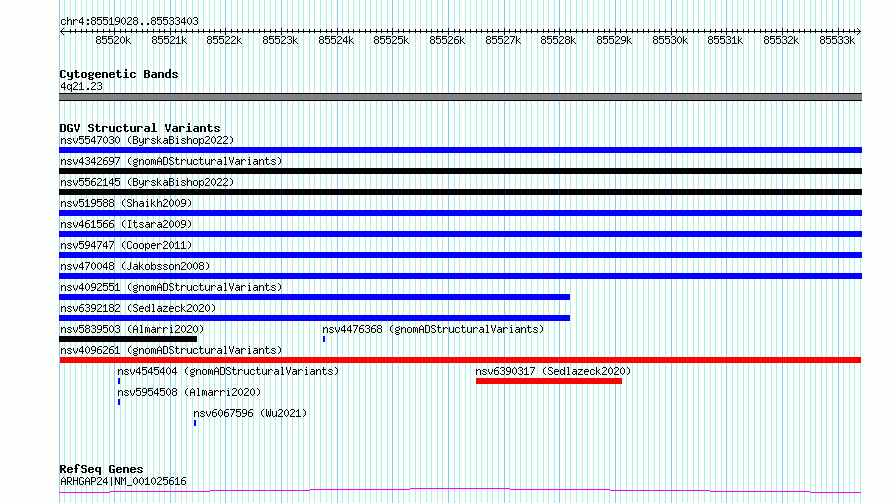890x503 pixels.
Task: Click nsv470048 (Jakobsson2008) variant label
Action: pos(135,266)
